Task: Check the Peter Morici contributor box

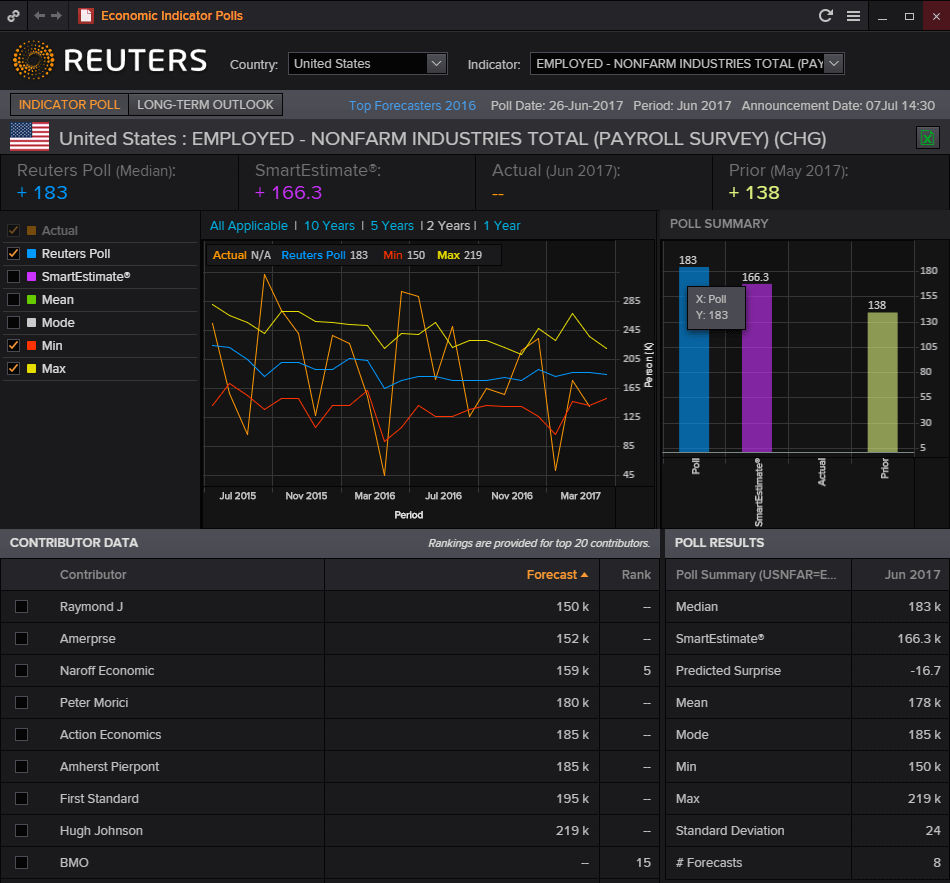Action: click(21, 702)
